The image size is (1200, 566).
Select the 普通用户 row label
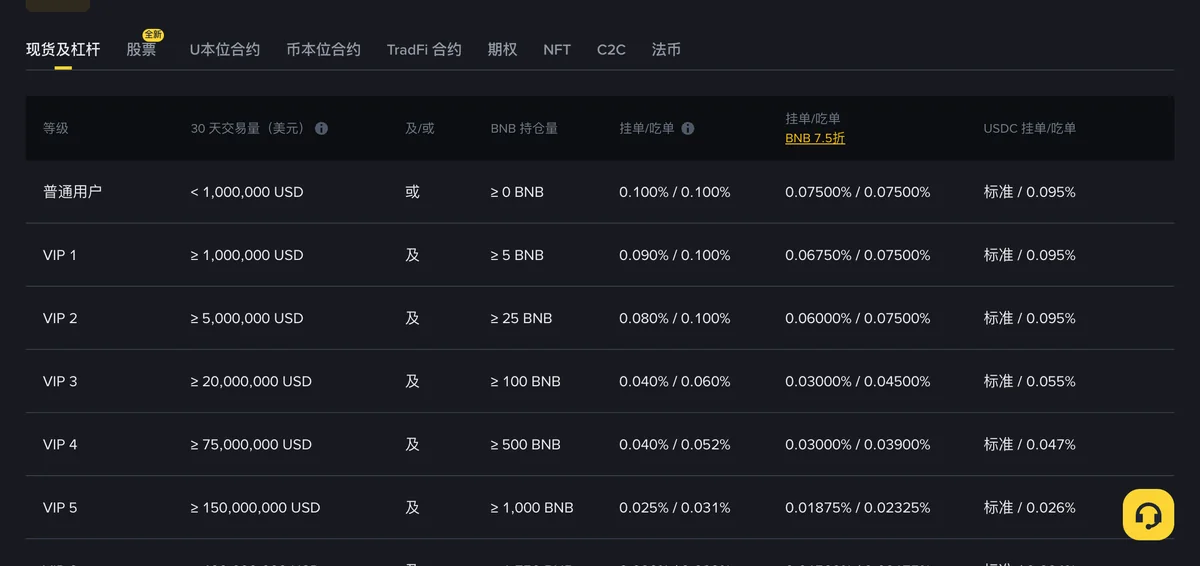coord(72,191)
